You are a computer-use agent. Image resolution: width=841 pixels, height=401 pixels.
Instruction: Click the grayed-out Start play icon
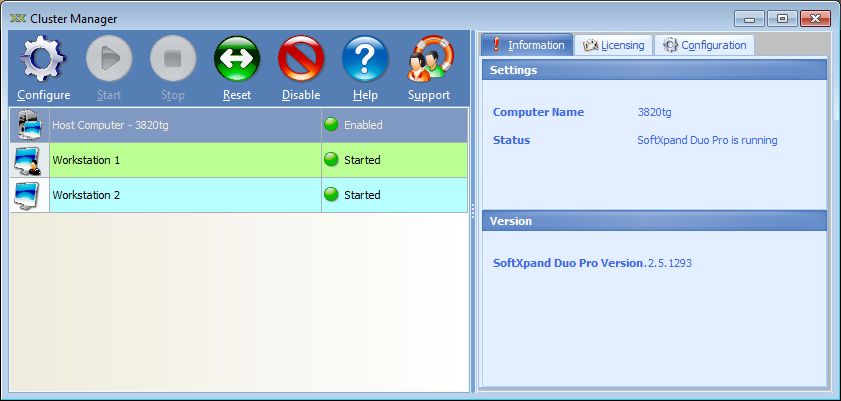coord(109,58)
